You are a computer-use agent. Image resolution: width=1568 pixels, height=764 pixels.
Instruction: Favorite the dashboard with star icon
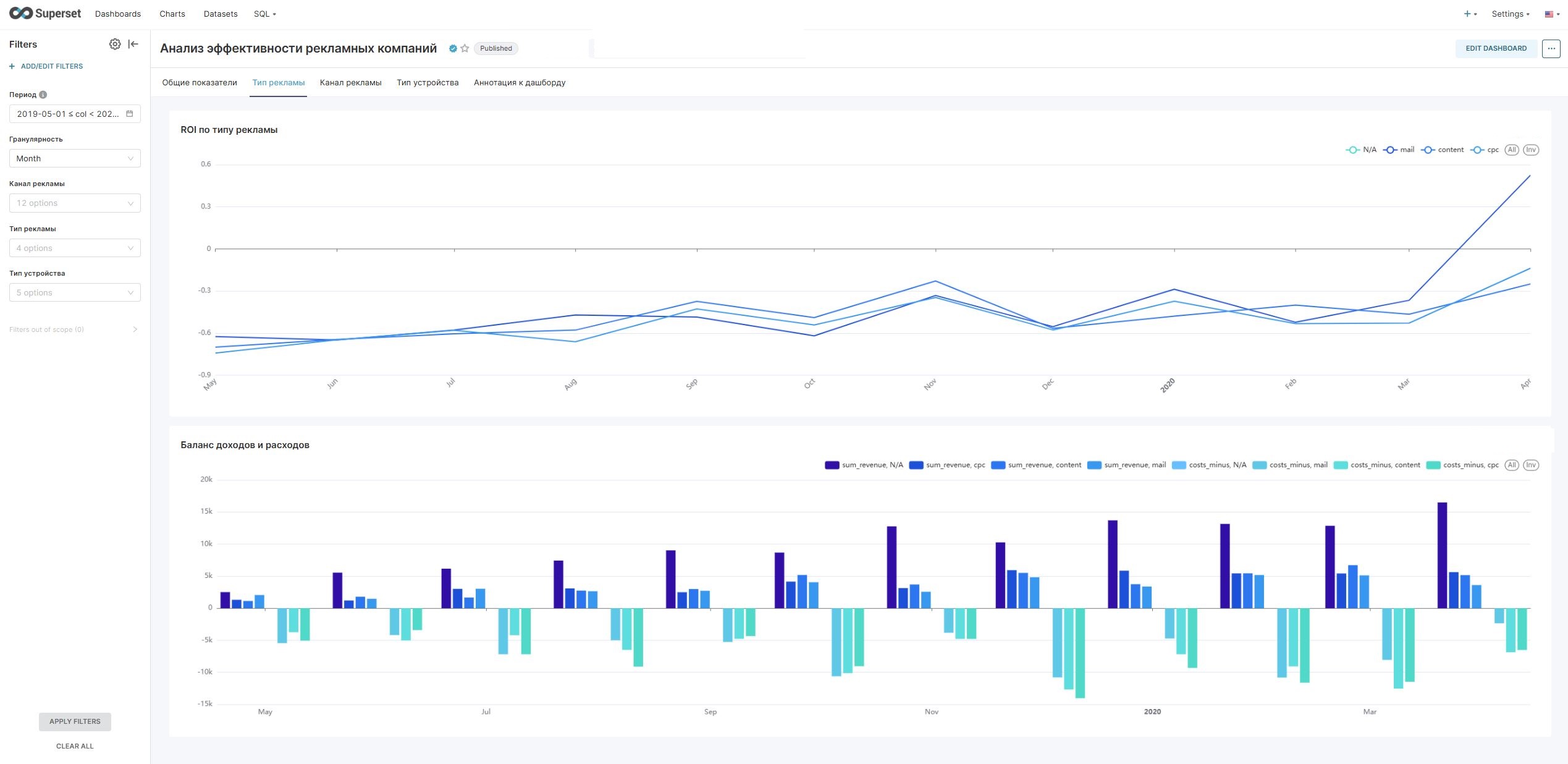click(x=465, y=48)
